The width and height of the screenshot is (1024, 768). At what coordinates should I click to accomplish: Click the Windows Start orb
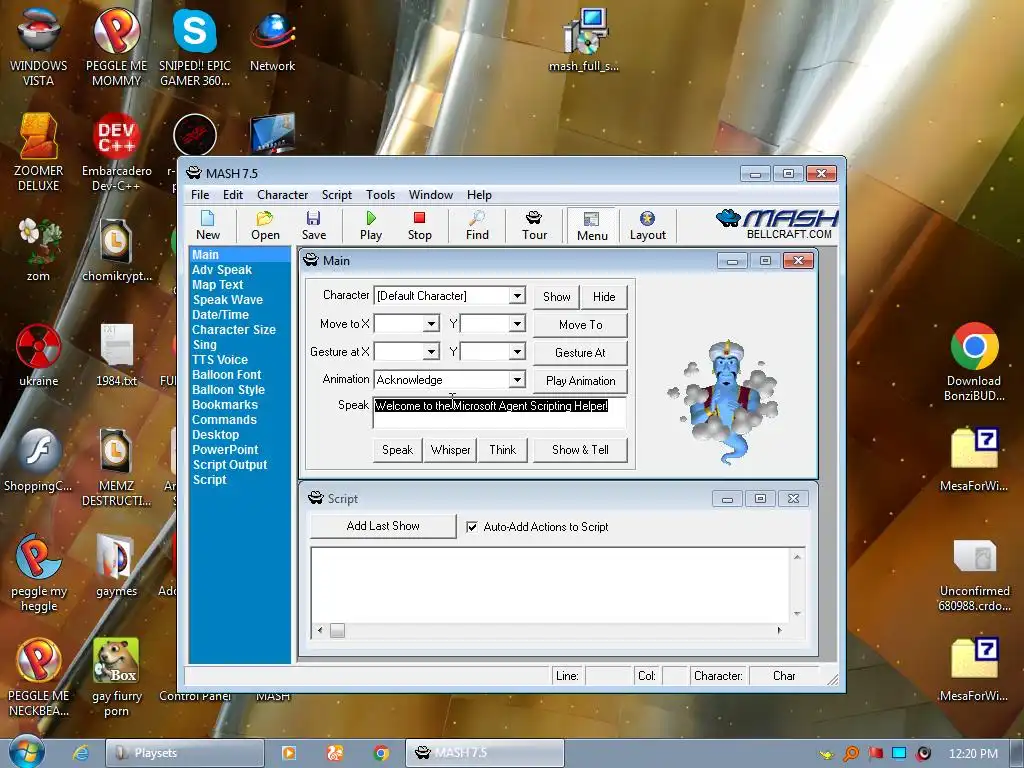click(x=27, y=752)
